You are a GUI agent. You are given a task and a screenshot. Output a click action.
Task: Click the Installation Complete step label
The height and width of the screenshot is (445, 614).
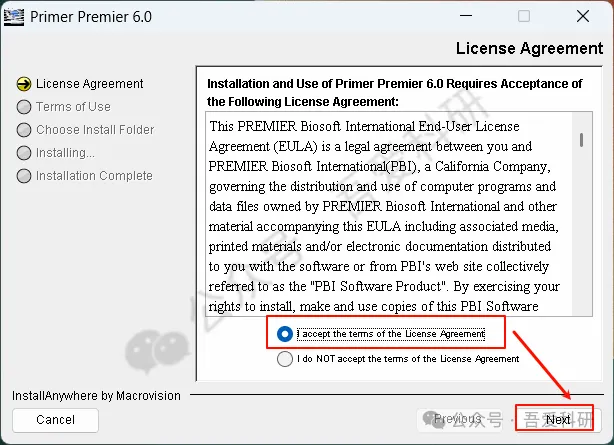click(x=94, y=176)
